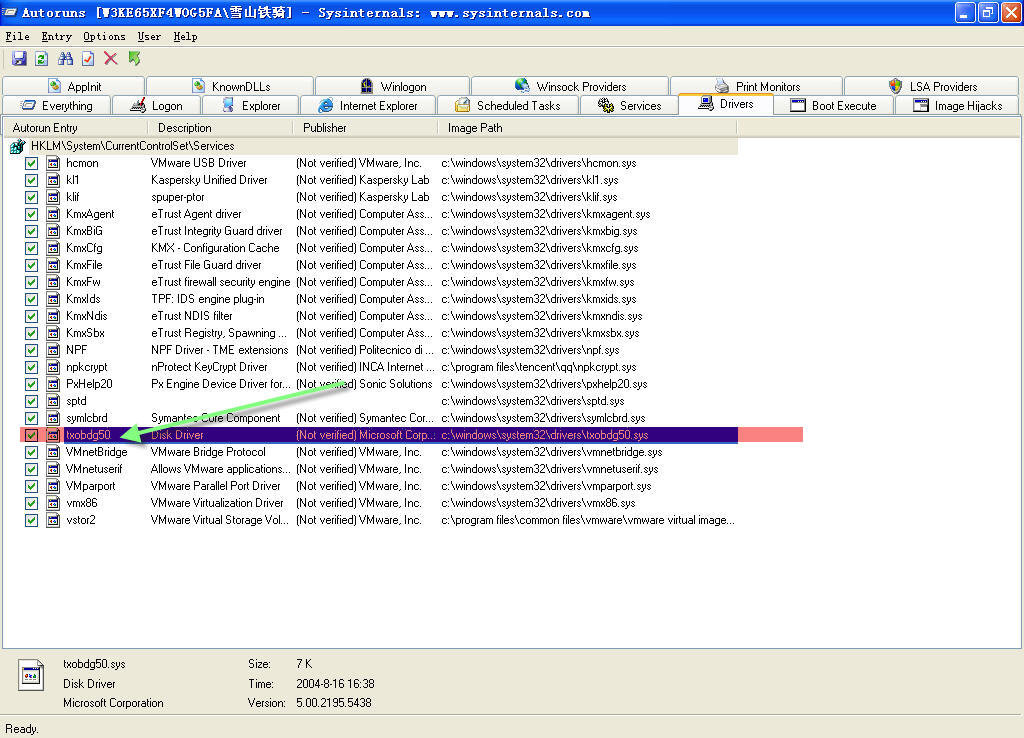Switch to the Winsock Providers tab
Image resolution: width=1024 pixels, height=738 pixels.
tap(570, 86)
